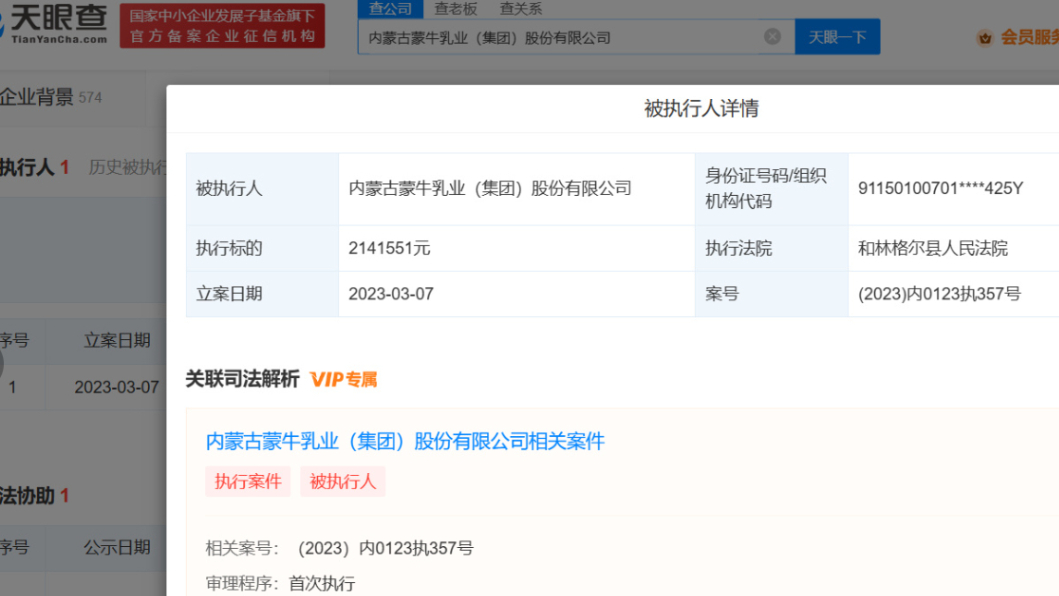Click the 公示日期 column header
Screen dimensions: 1059x596
point(117,547)
